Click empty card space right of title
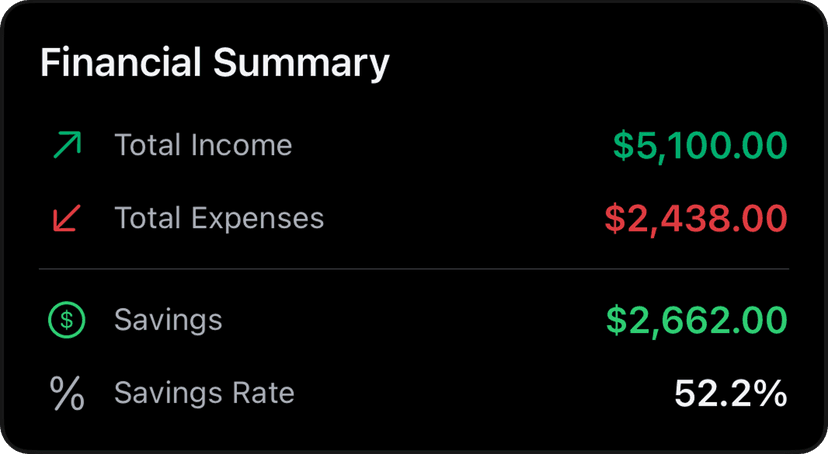Viewport: 828px width, 454px height. tap(600, 63)
